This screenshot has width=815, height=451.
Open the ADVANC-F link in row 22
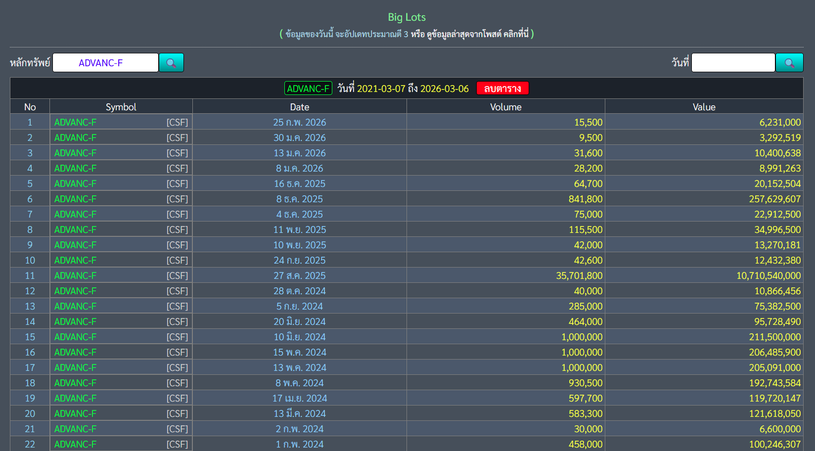click(75, 444)
